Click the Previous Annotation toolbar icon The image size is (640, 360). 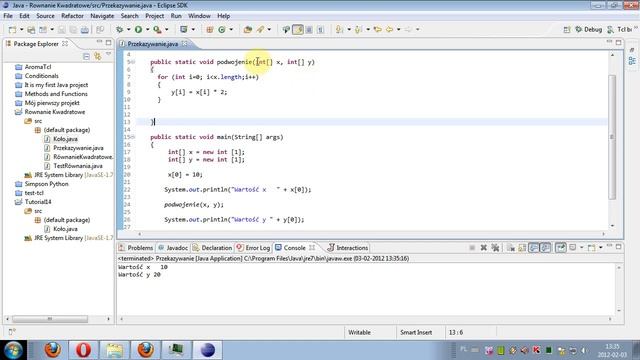pyautogui.click(x=358, y=29)
